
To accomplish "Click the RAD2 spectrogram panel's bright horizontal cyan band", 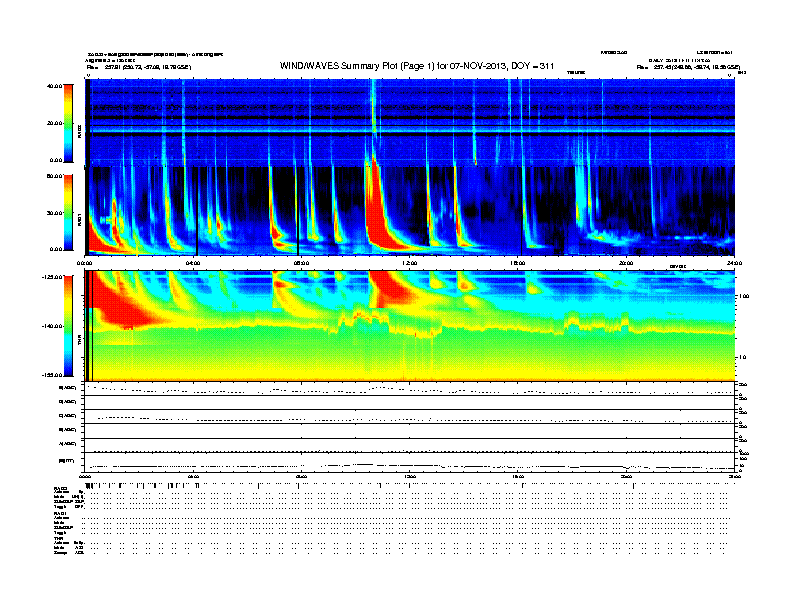I will tap(412, 130).
